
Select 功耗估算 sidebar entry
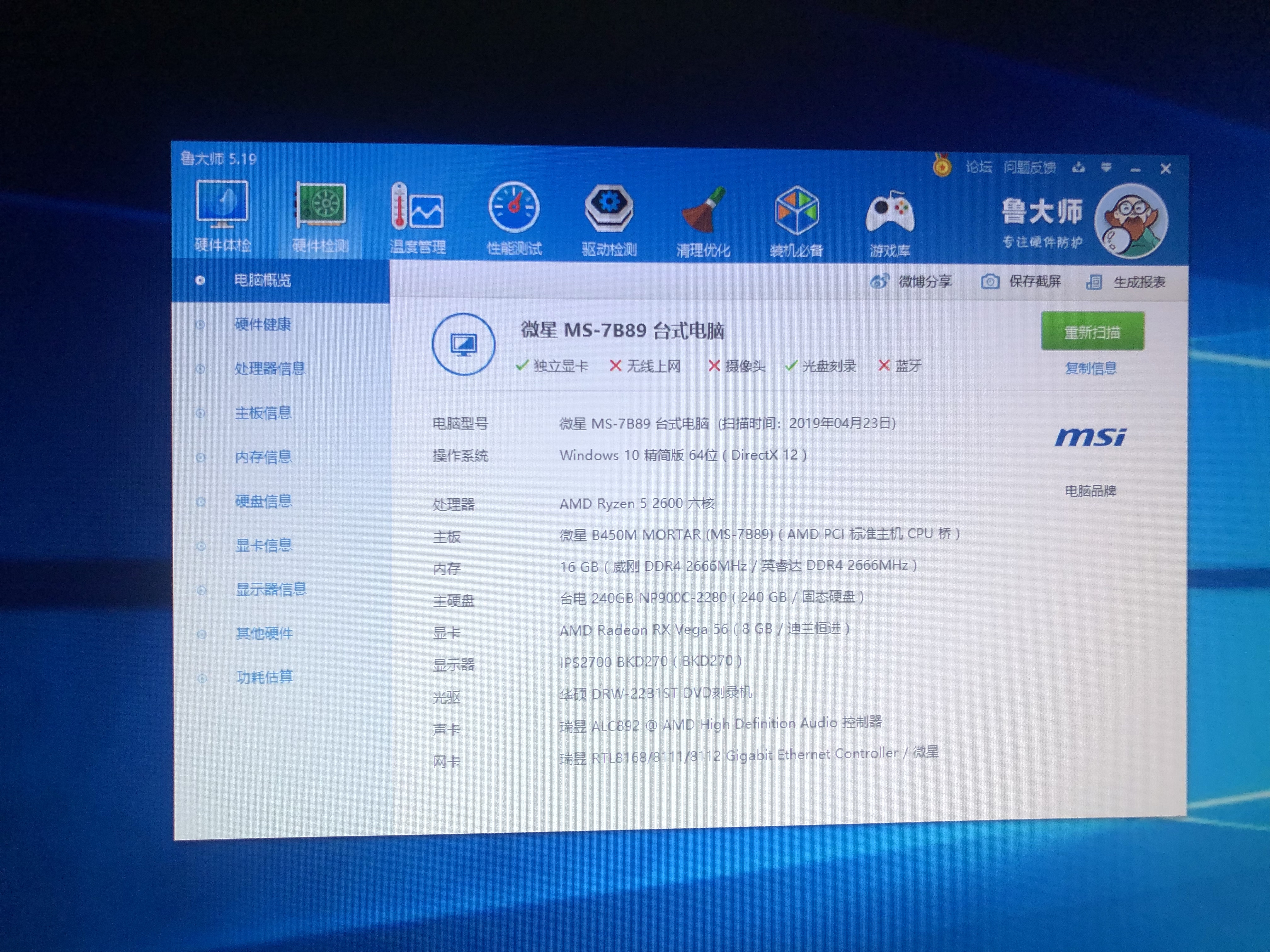264,677
